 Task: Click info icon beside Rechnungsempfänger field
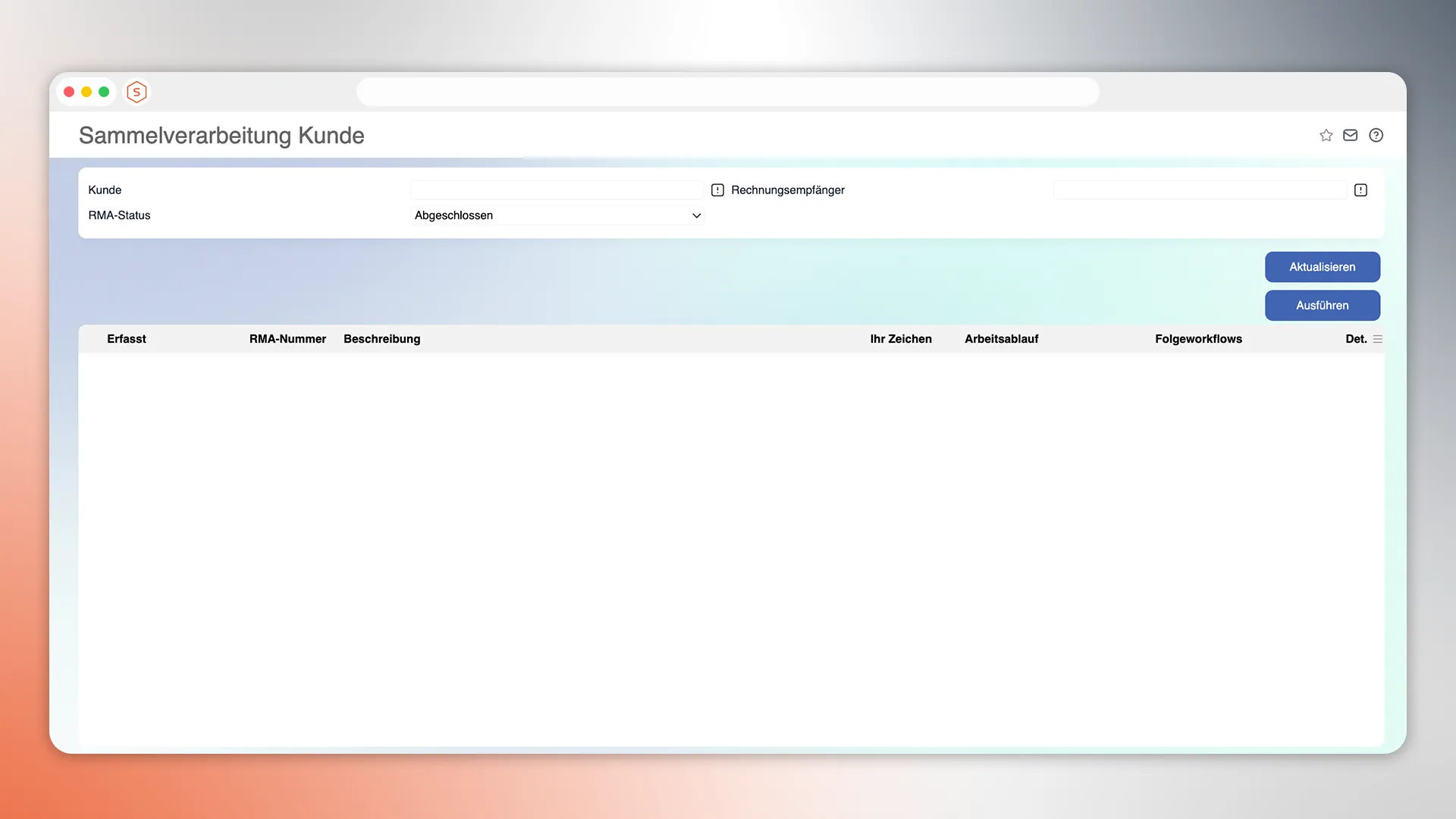point(1360,190)
